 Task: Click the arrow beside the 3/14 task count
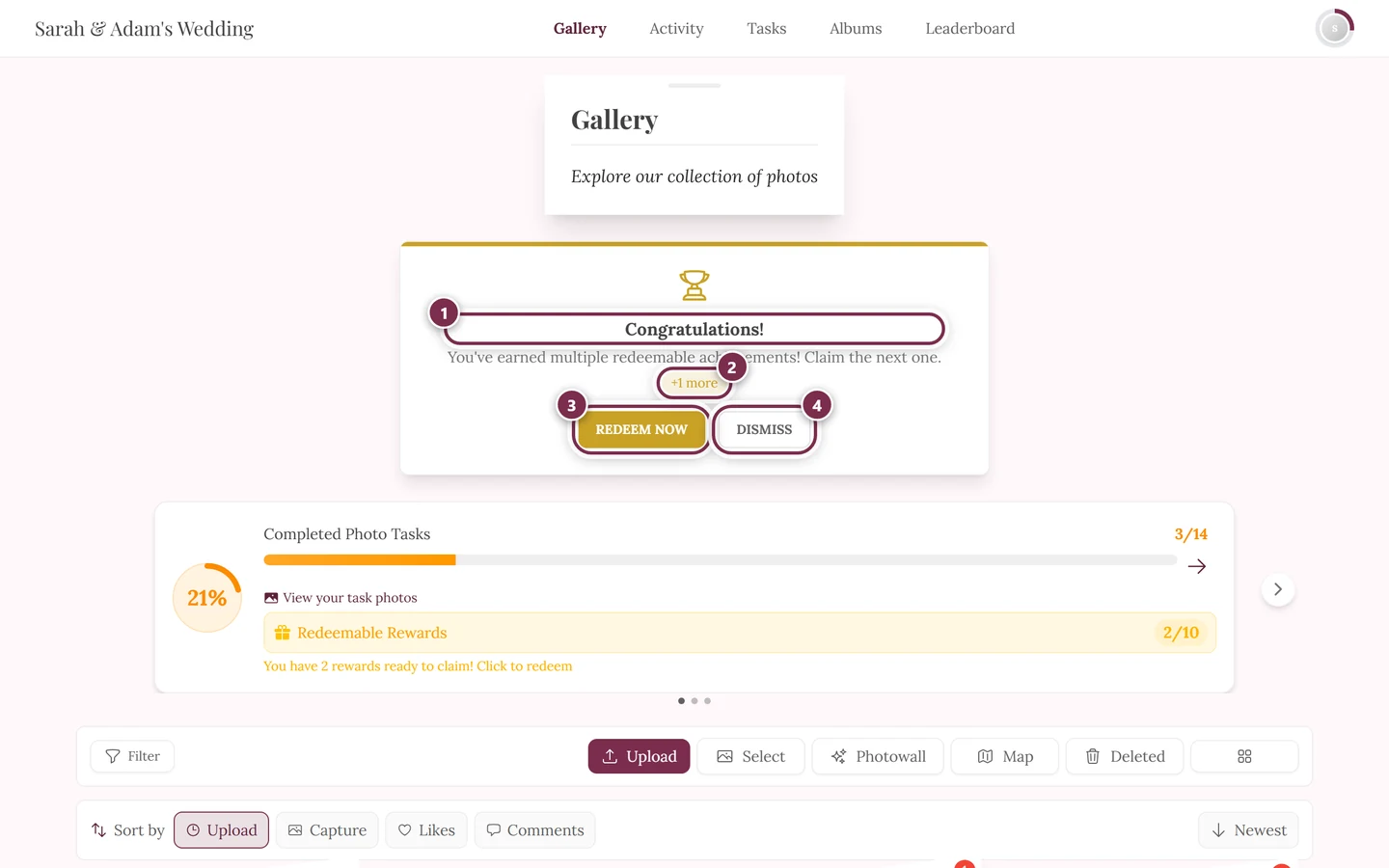coord(1197,566)
